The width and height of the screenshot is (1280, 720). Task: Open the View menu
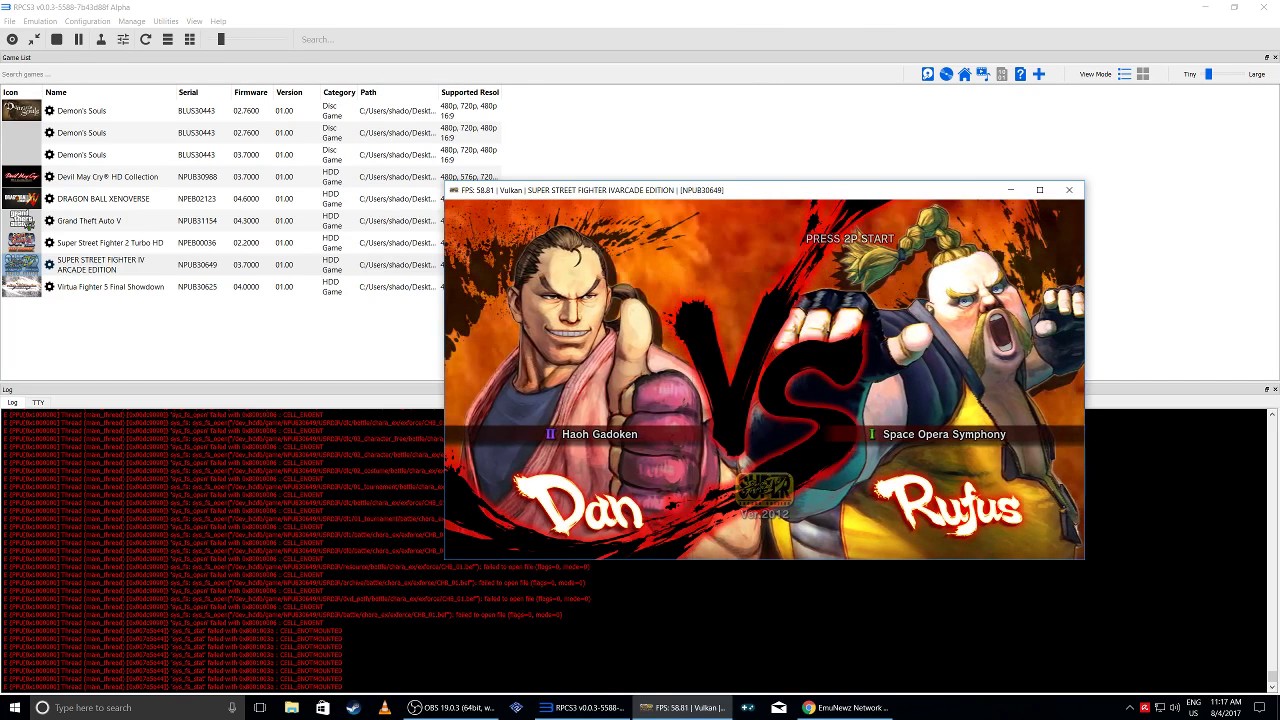(x=194, y=21)
